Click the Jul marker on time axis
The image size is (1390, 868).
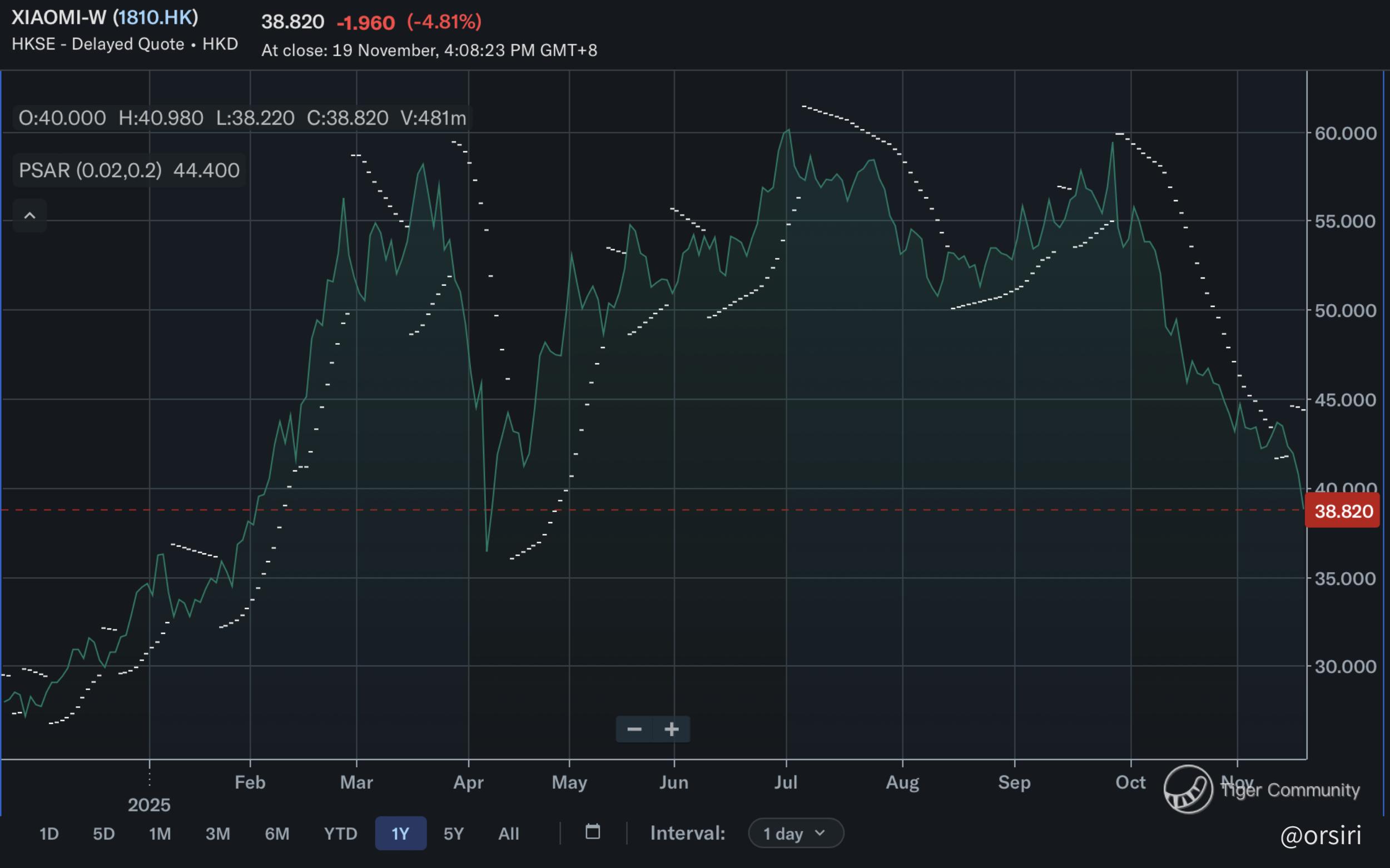point(786,782)
